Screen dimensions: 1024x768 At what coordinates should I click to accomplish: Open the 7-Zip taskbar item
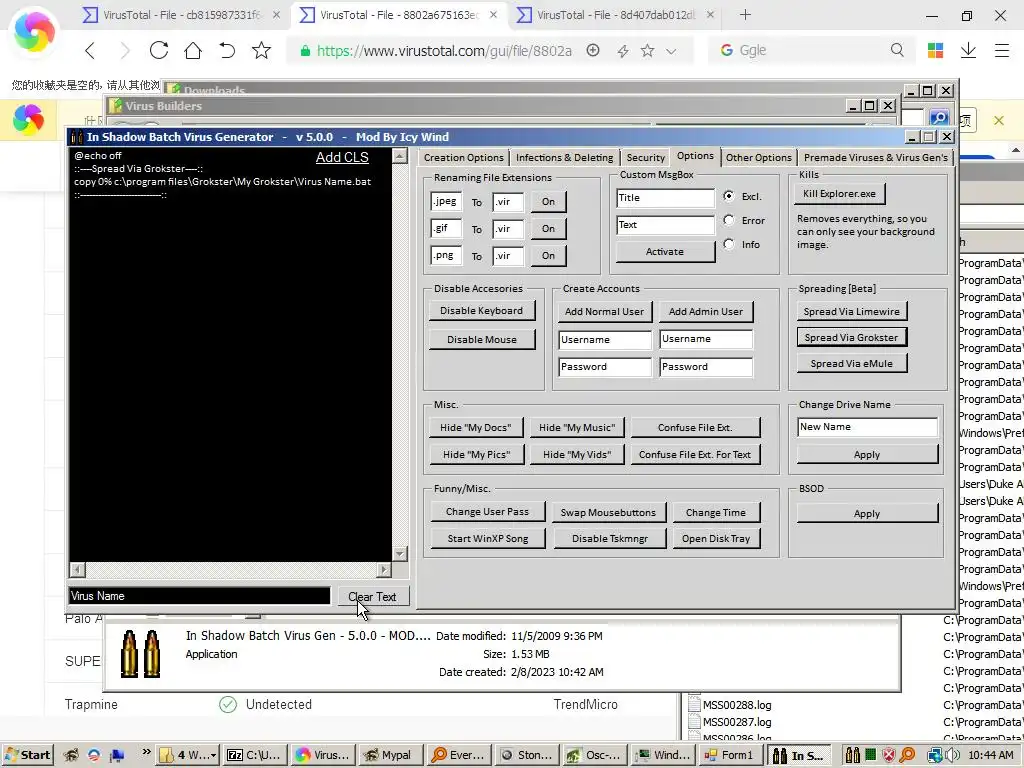[x=253, y=755]
